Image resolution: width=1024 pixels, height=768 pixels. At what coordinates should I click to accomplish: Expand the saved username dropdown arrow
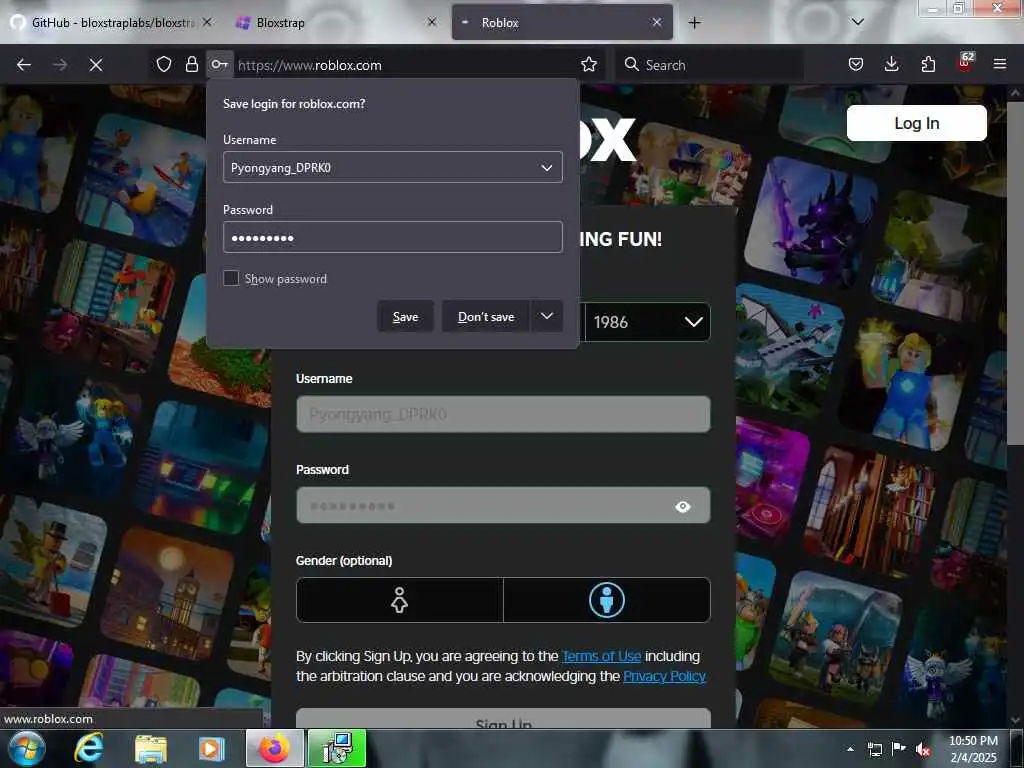(547, 168)
